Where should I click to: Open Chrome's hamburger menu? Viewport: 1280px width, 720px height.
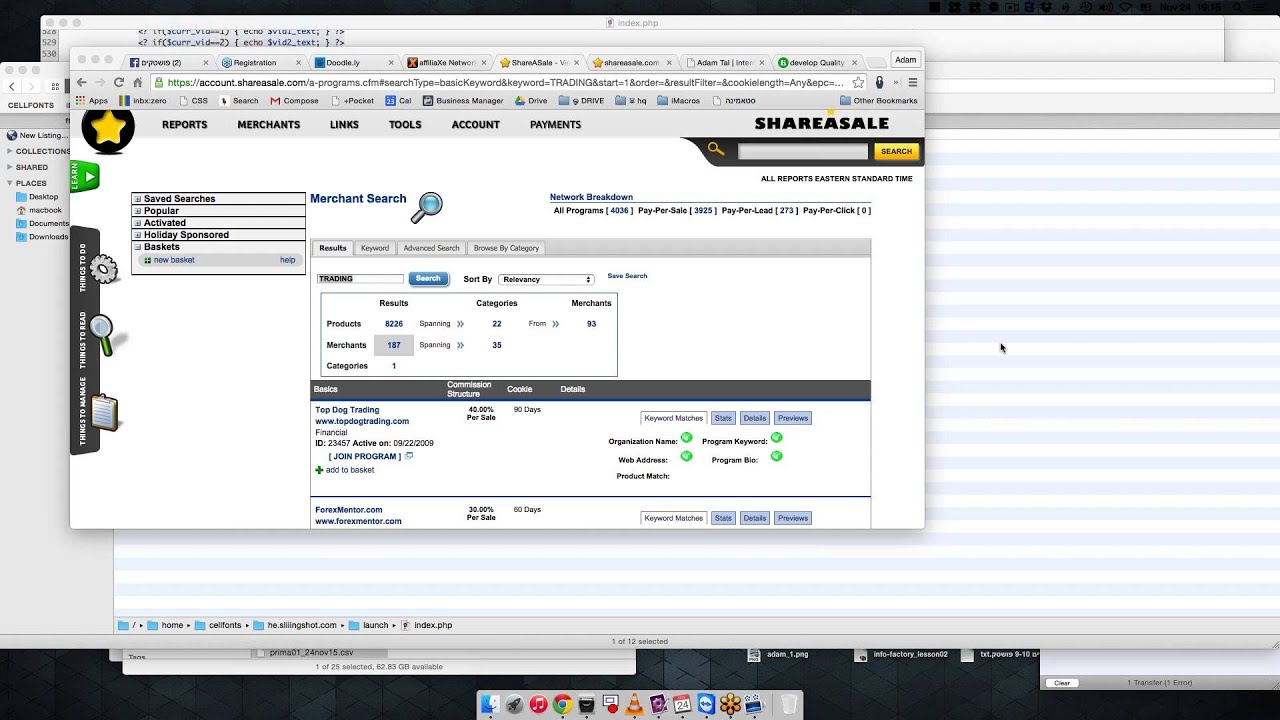pyautogui.click(x=912, y=83)
